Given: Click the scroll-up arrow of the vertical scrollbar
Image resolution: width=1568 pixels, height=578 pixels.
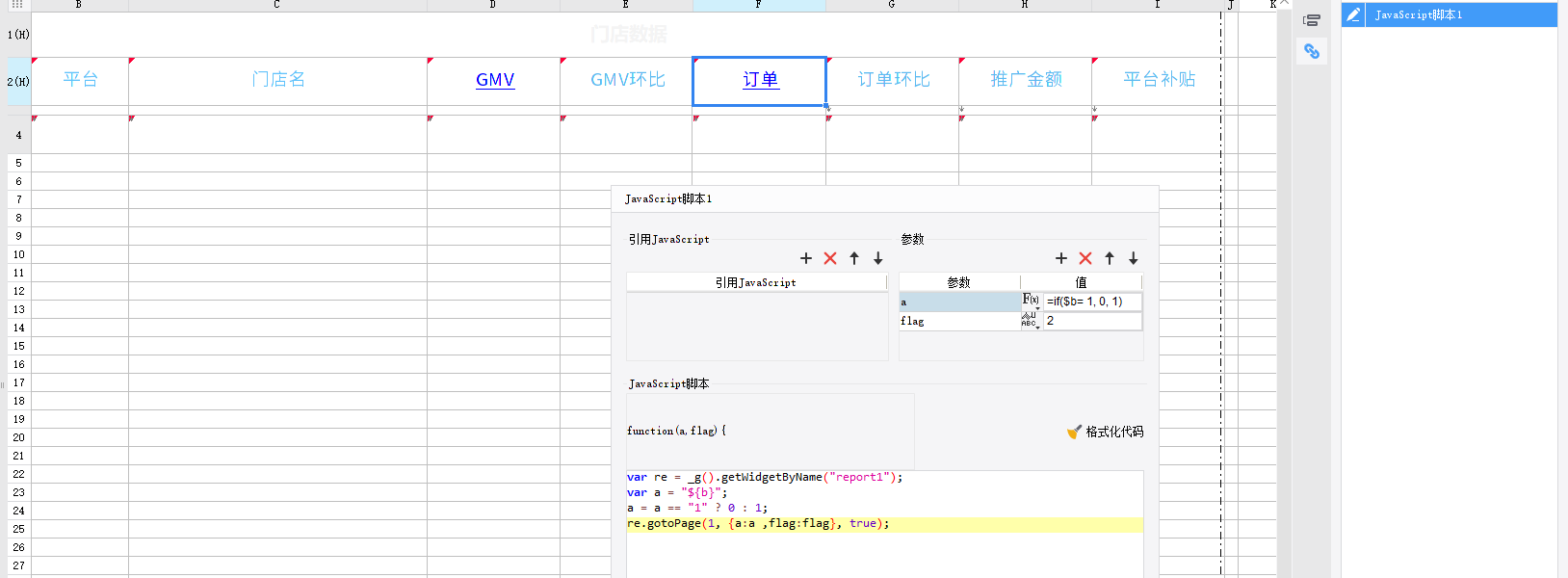Looking at the screenshot, I should (1284, 4).
